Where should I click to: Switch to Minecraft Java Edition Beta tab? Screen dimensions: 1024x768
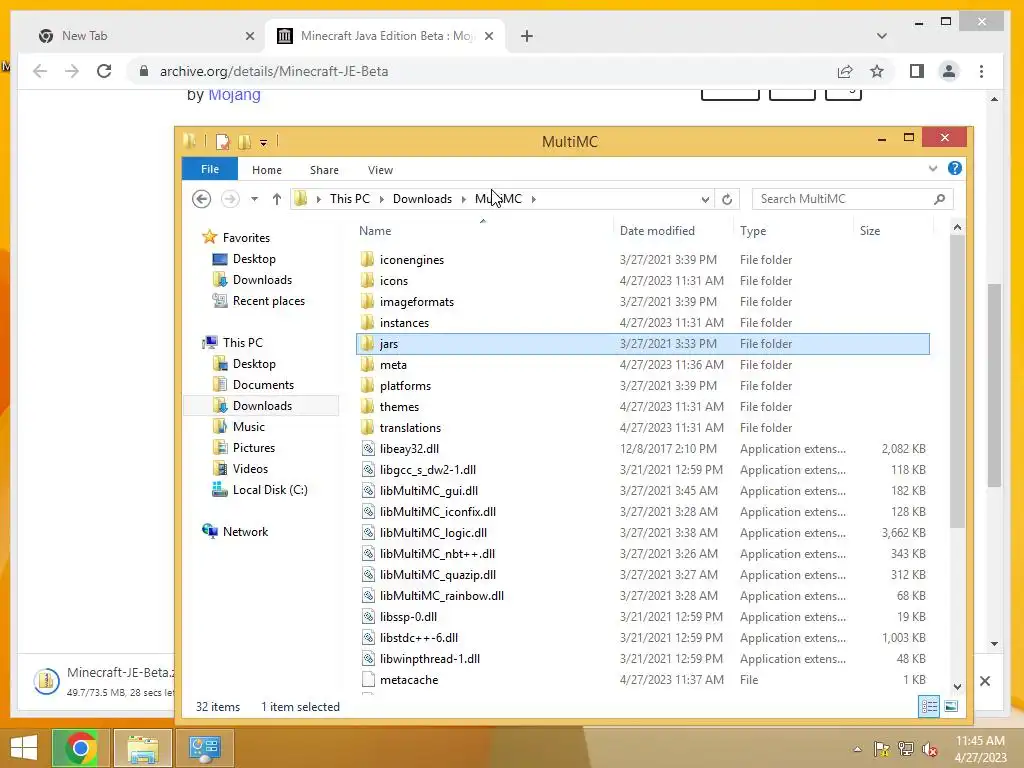tap(383, 36)
